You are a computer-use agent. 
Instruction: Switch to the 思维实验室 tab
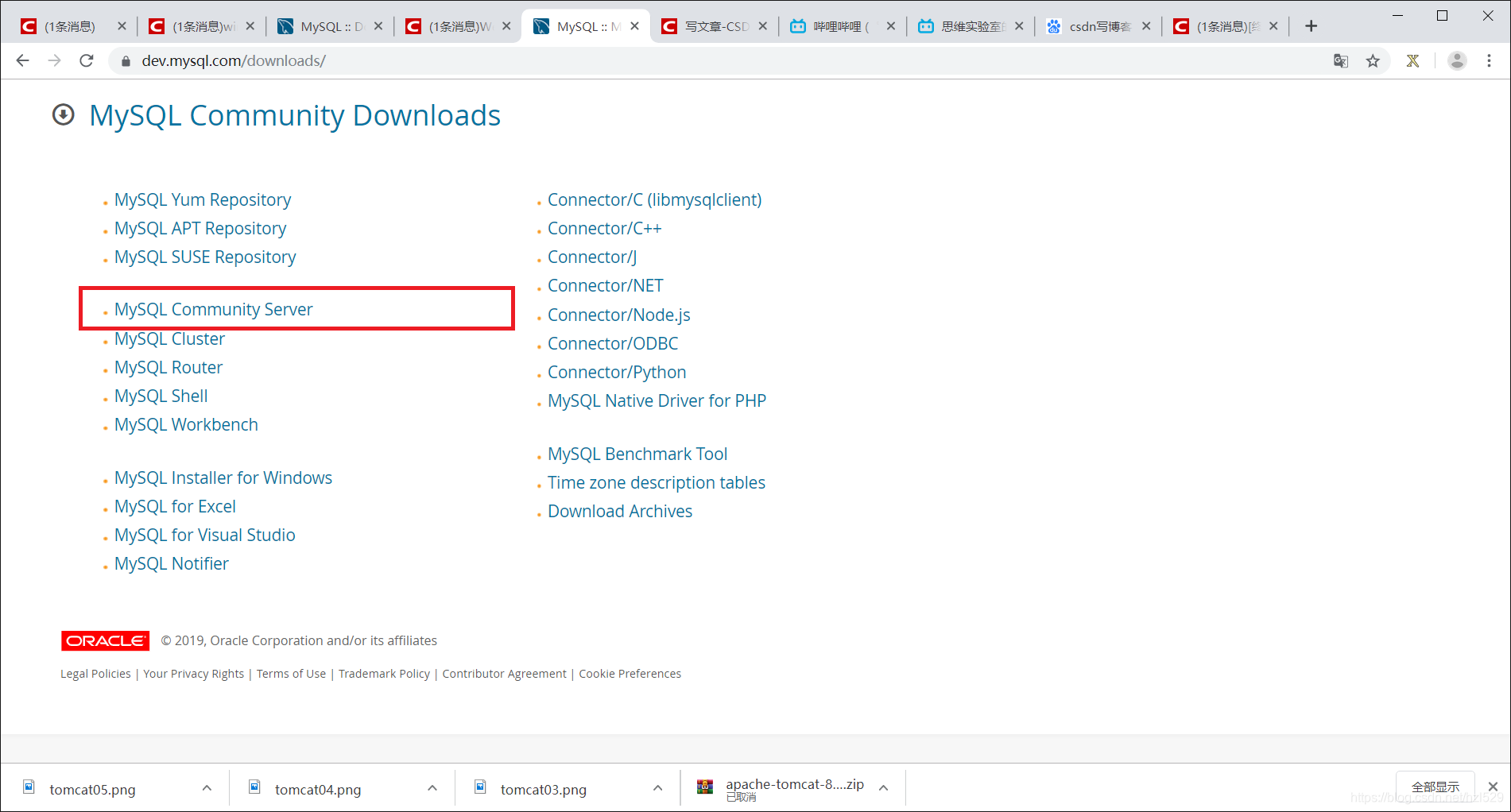(971, 26)
